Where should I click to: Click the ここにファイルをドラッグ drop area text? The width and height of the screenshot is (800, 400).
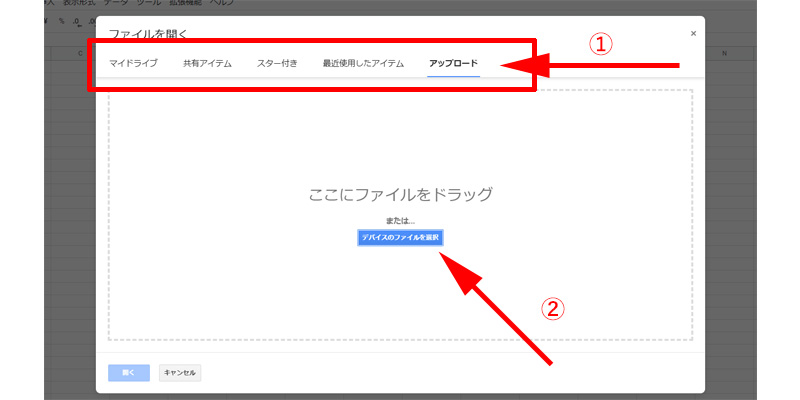401,194
